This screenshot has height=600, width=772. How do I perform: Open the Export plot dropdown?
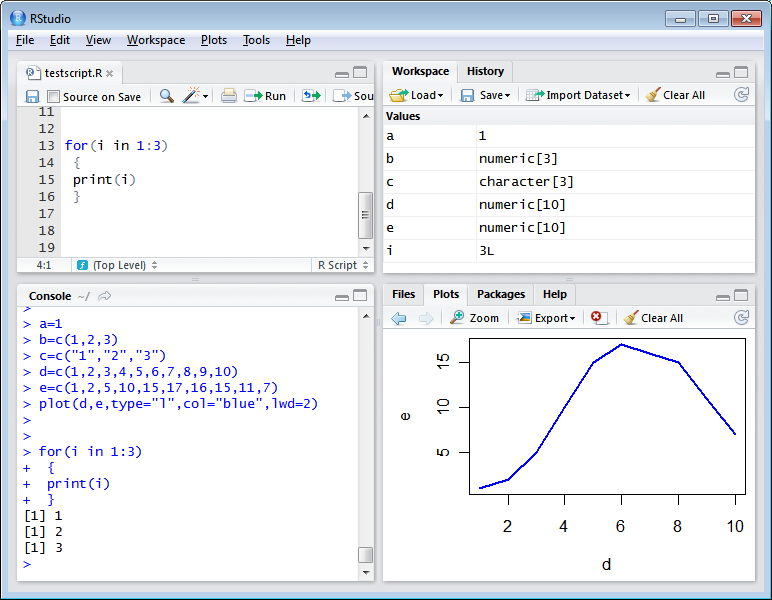[x=546, y=318]
